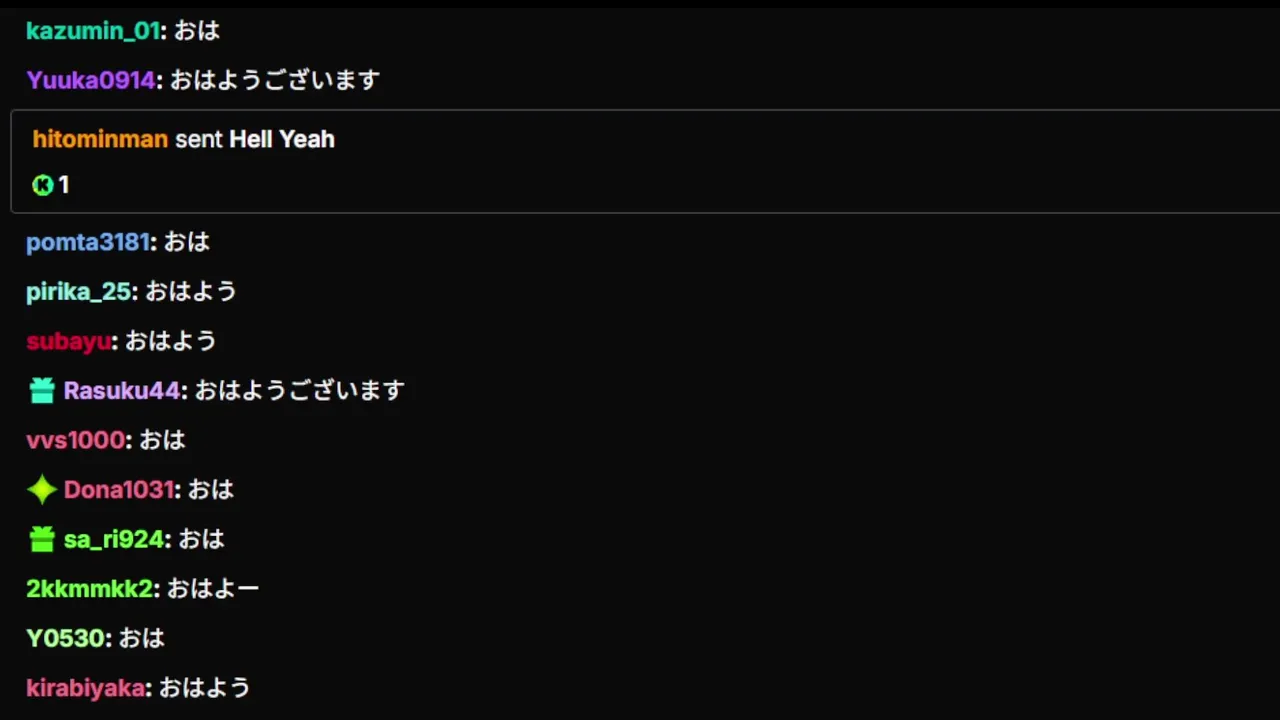This screenshot has height=720, width=1280.
Task: View the profile of vvs1000
Action: [x=76, y=440]
